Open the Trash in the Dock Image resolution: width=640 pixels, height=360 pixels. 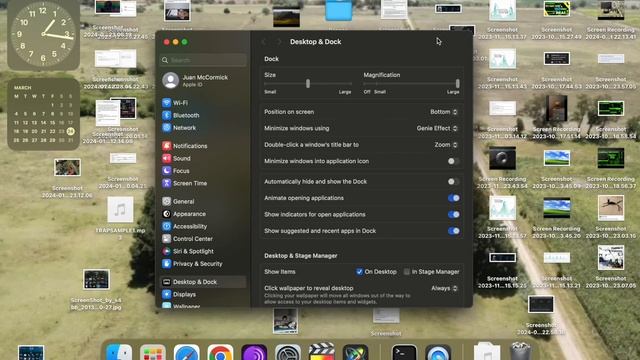click(520, 352)
